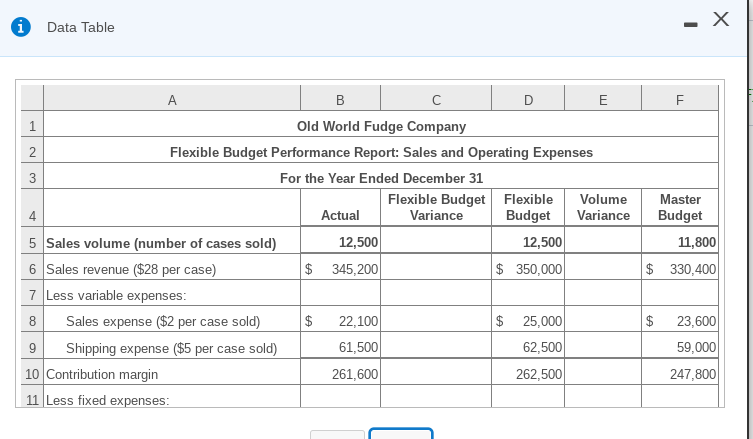Click actual sales expense 22,100
Image resolution: width=753 pixels, height=439 pixels.
click(358, 321)
